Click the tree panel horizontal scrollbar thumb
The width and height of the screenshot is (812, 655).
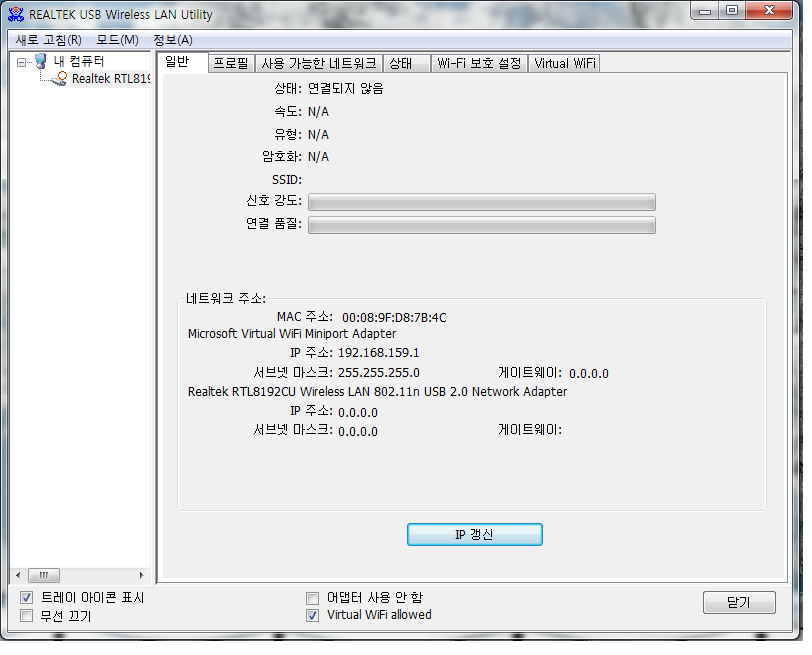44,575
